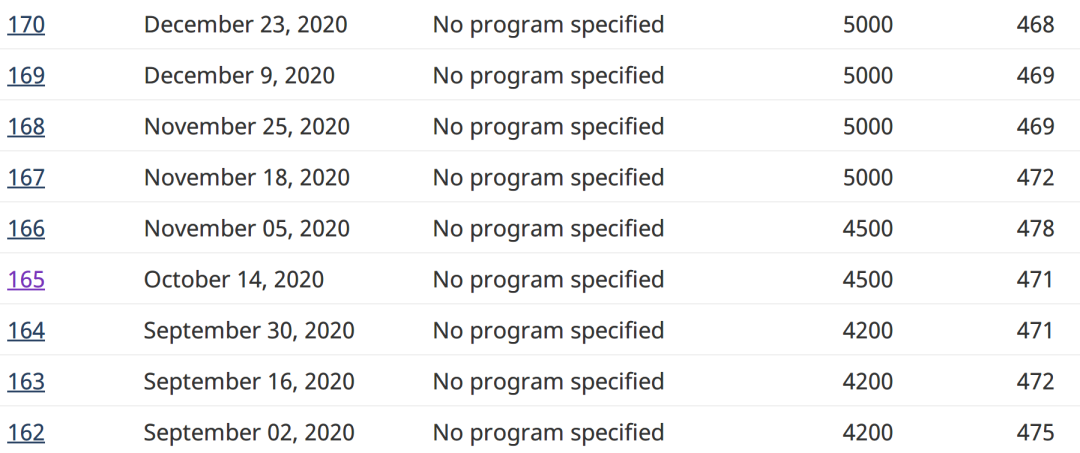Open draw number 168 link

tap(26, 127)
